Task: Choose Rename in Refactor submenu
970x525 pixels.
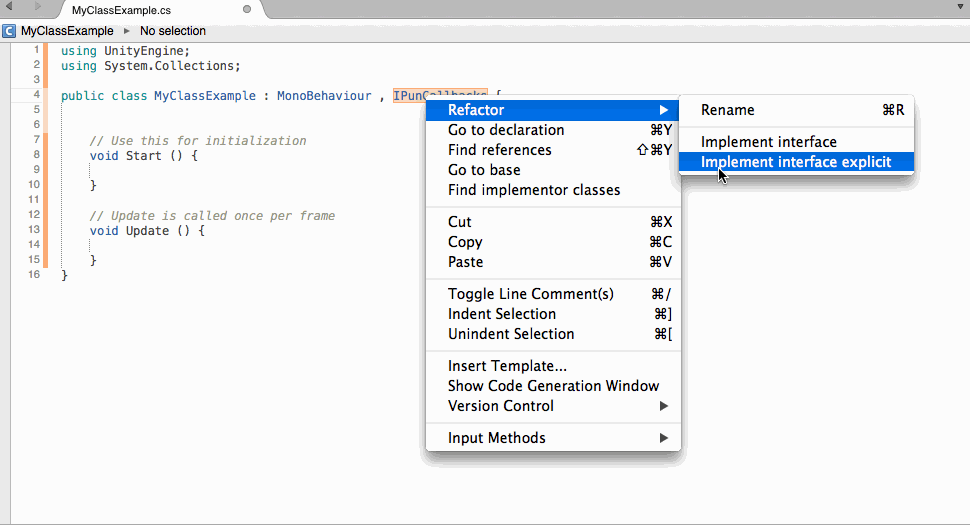Action: (797, 110)
